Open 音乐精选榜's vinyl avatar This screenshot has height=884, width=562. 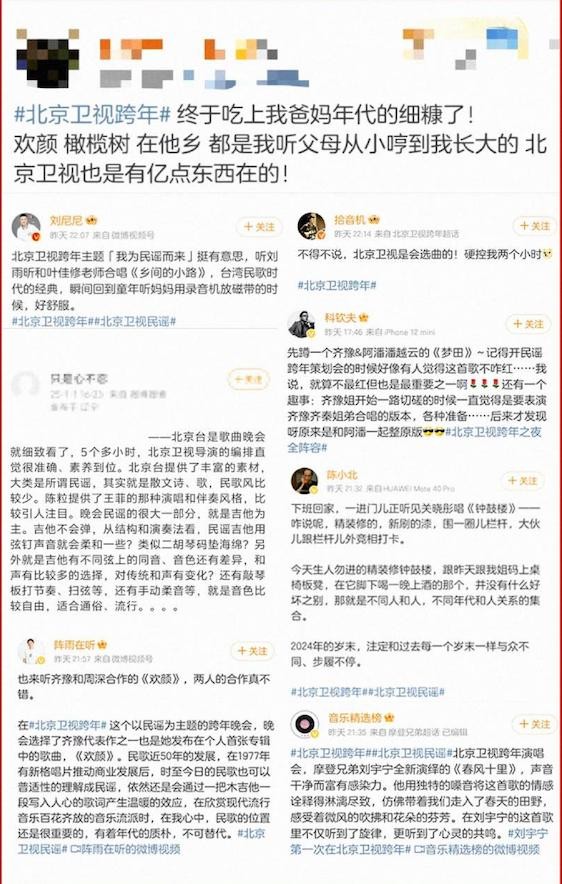click(x=306, y=724)
